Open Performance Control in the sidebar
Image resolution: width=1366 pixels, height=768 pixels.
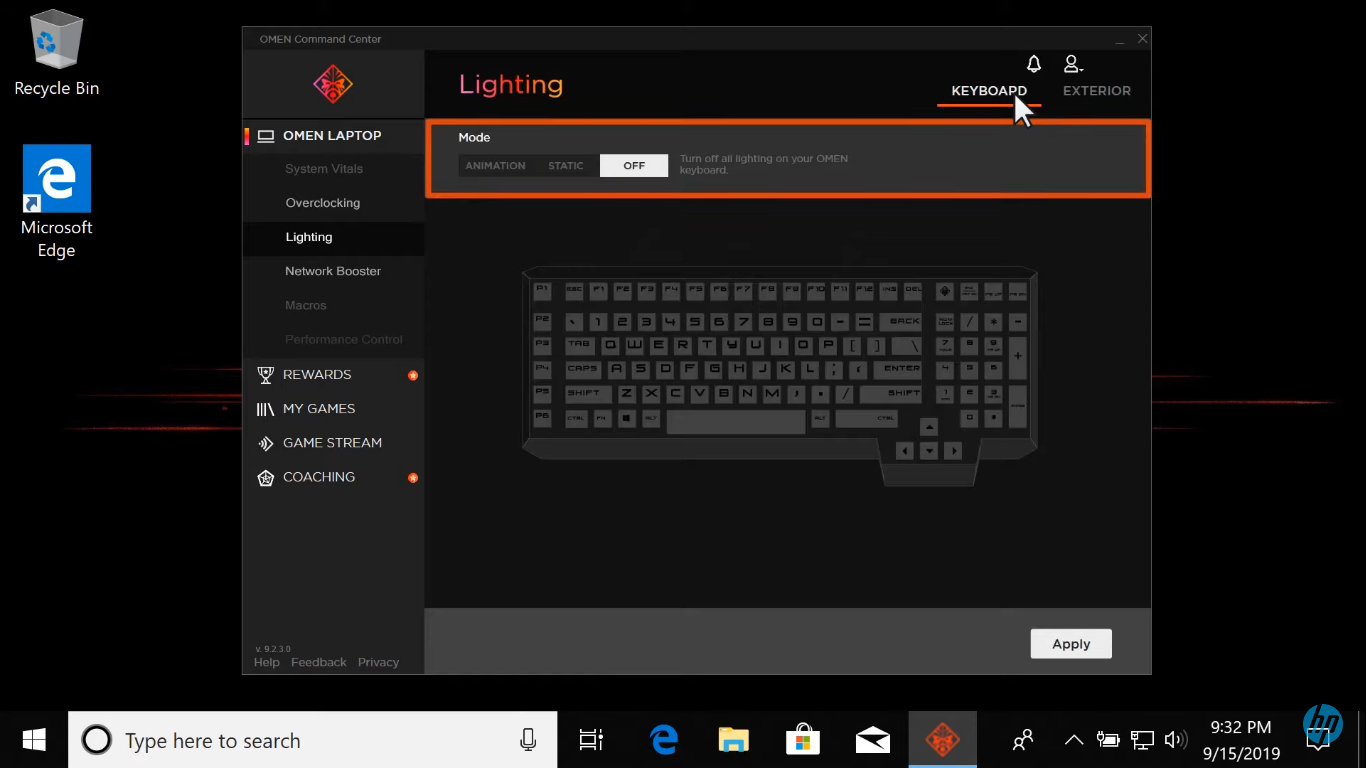[344, 340]
